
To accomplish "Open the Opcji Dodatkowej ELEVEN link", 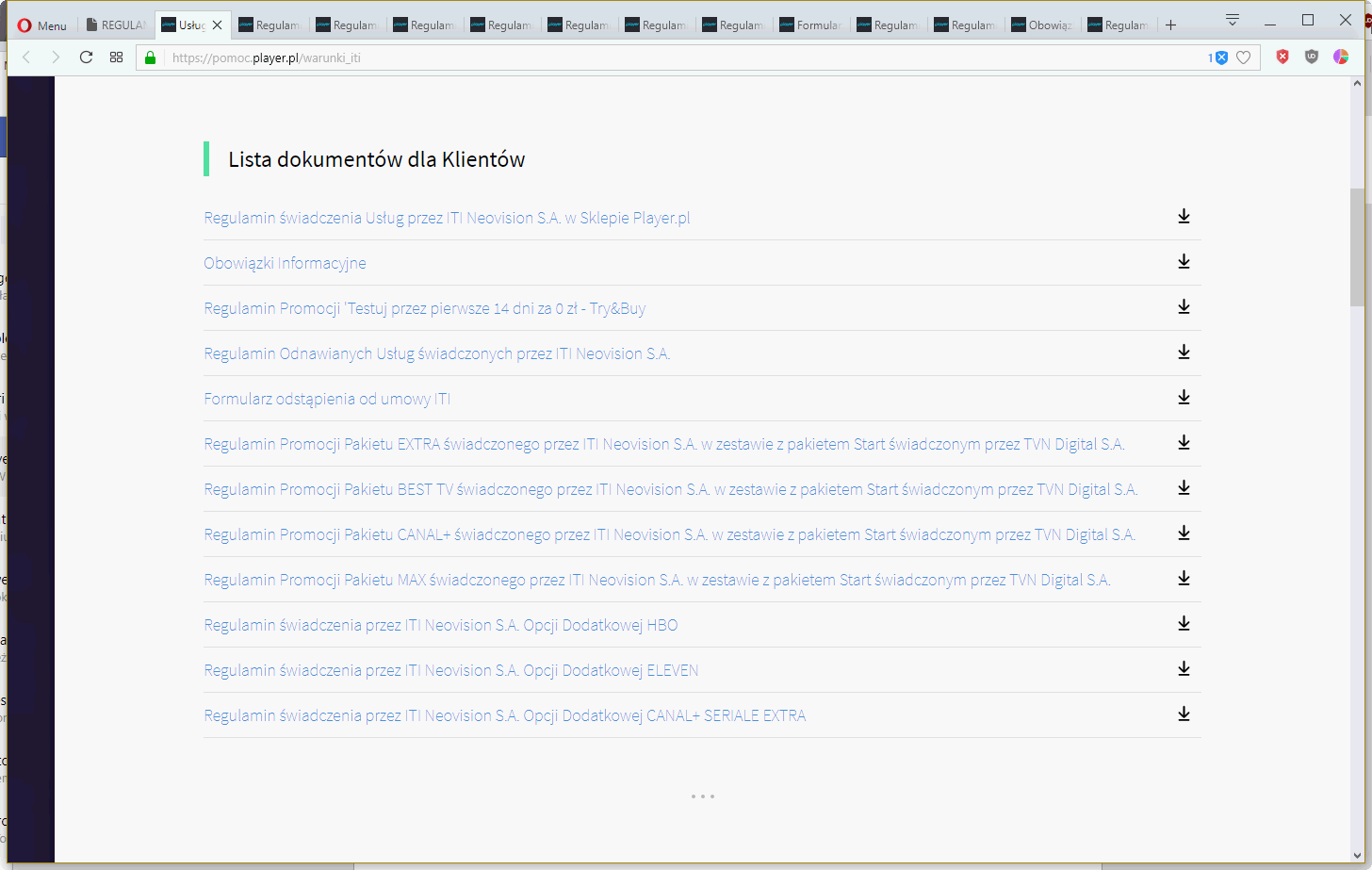I will 451,670.
